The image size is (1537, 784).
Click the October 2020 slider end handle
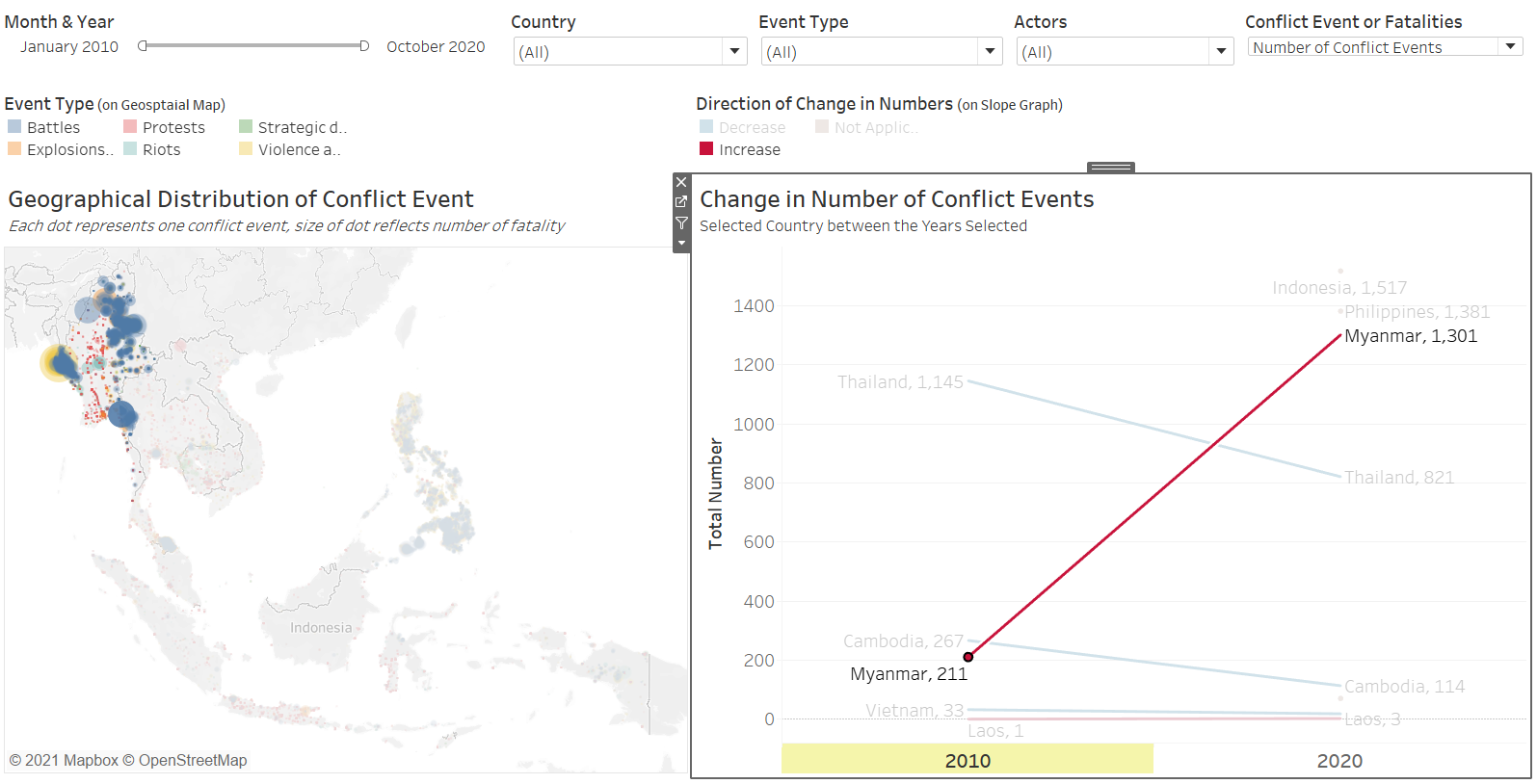(364, 46)
